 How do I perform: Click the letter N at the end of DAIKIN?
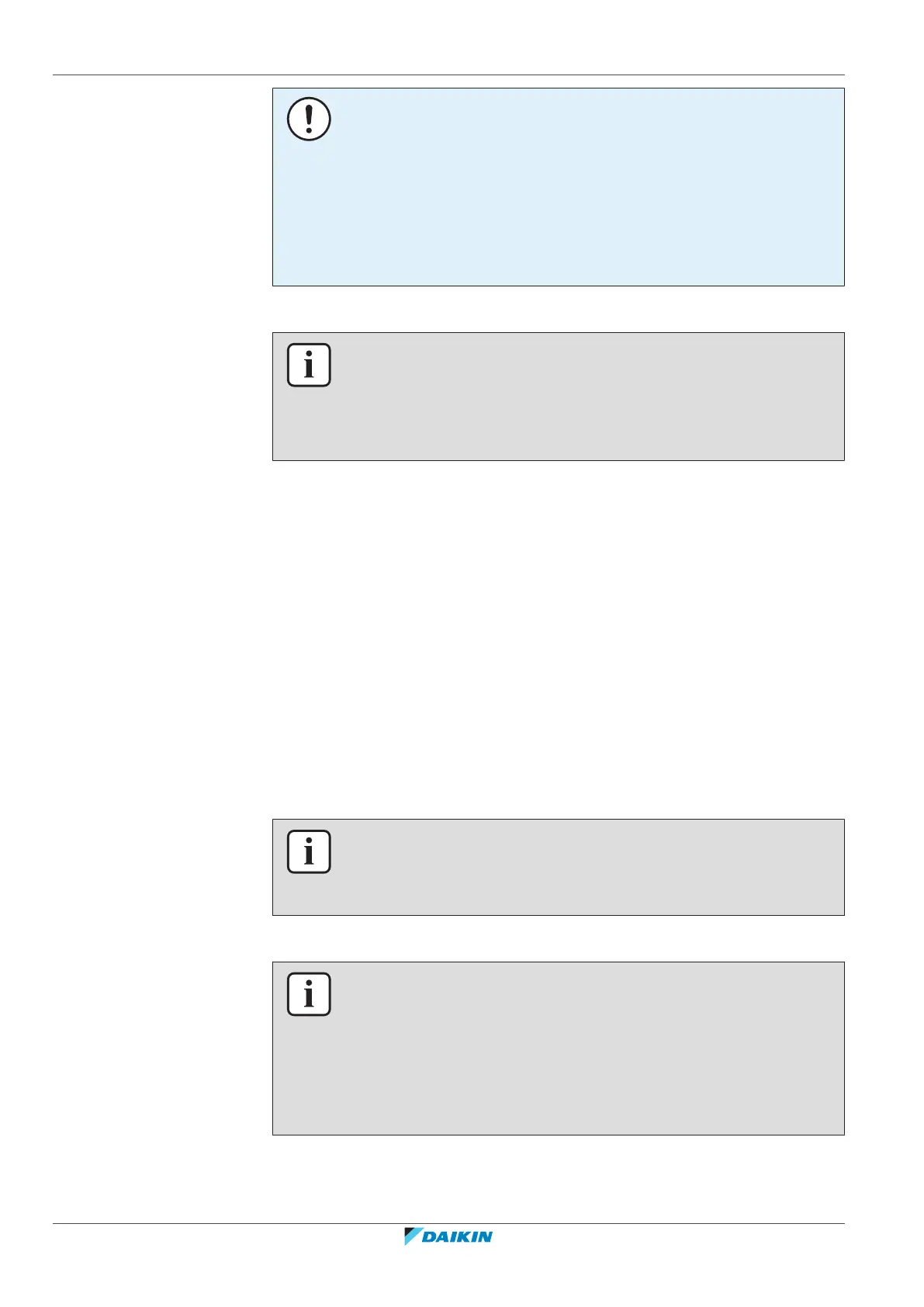coord(486,1237)
